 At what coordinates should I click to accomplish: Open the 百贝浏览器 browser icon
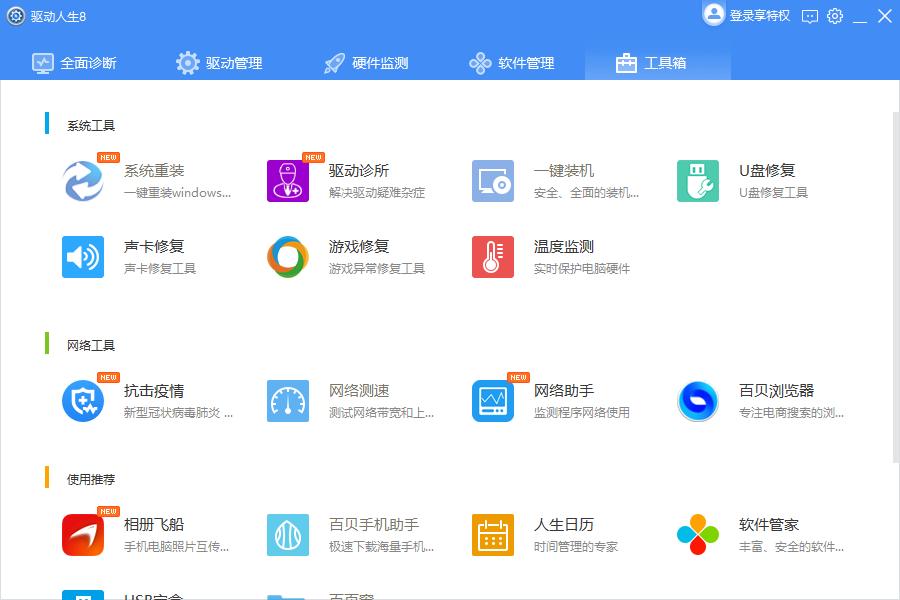tap(698, 401)
